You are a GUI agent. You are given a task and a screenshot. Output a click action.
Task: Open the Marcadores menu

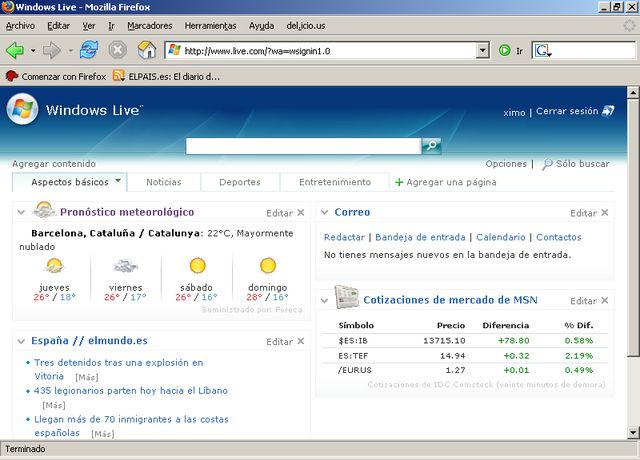tap(150, 26)
